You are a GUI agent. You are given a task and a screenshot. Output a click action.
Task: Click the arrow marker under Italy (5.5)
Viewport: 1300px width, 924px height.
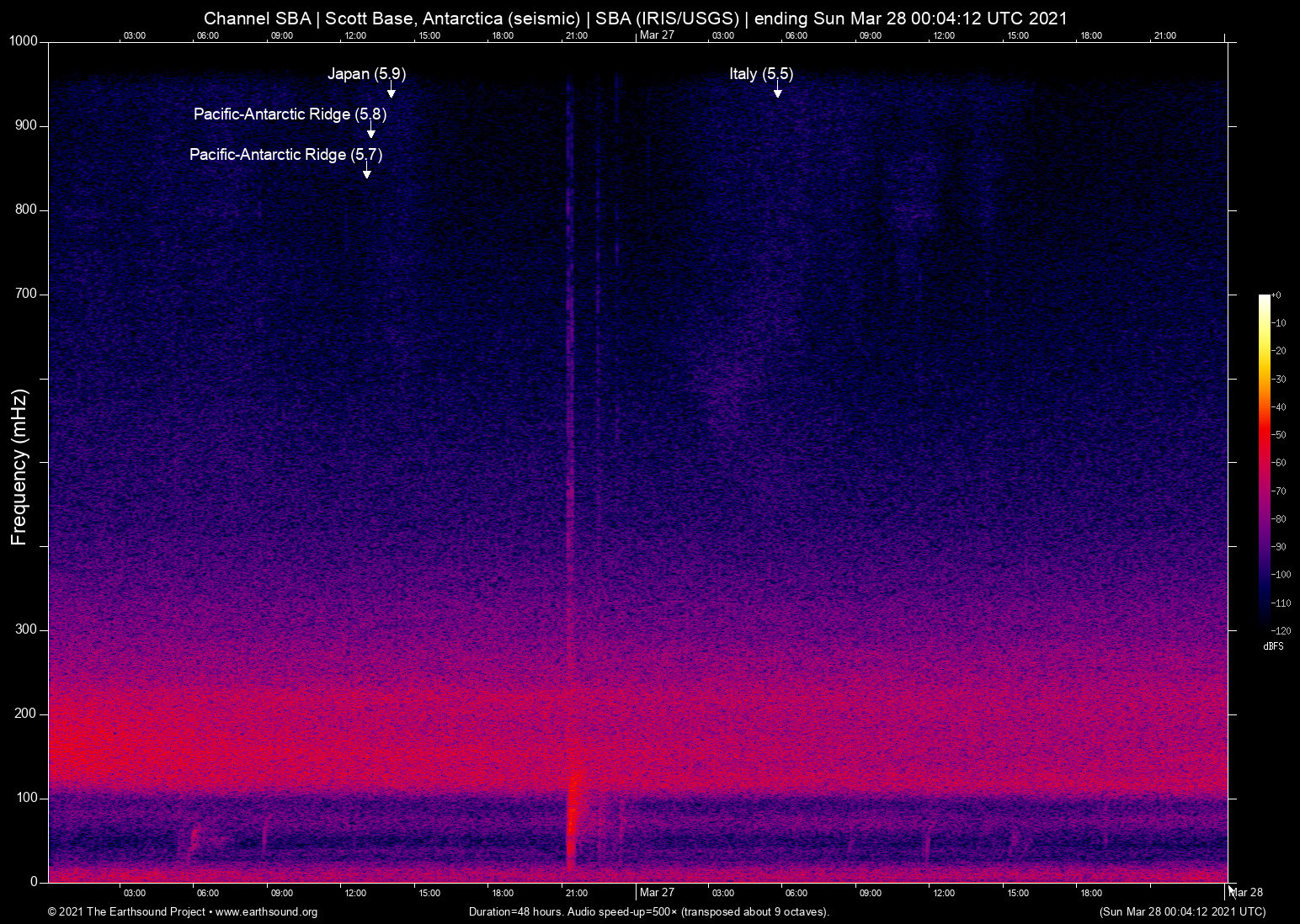coord(777,91)
